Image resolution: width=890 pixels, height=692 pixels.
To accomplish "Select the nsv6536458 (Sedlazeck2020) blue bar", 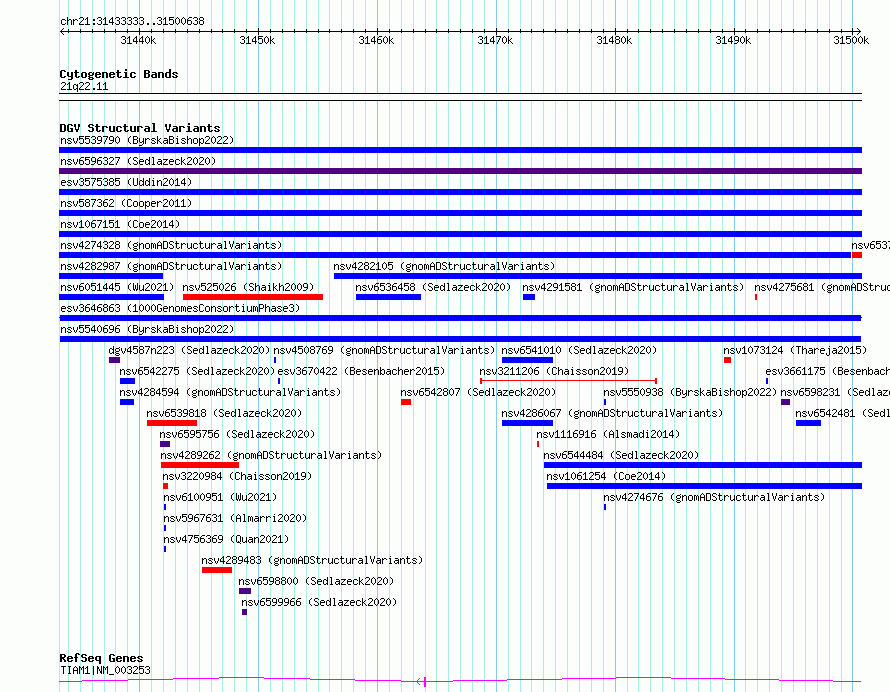I will tap(388, 297).
